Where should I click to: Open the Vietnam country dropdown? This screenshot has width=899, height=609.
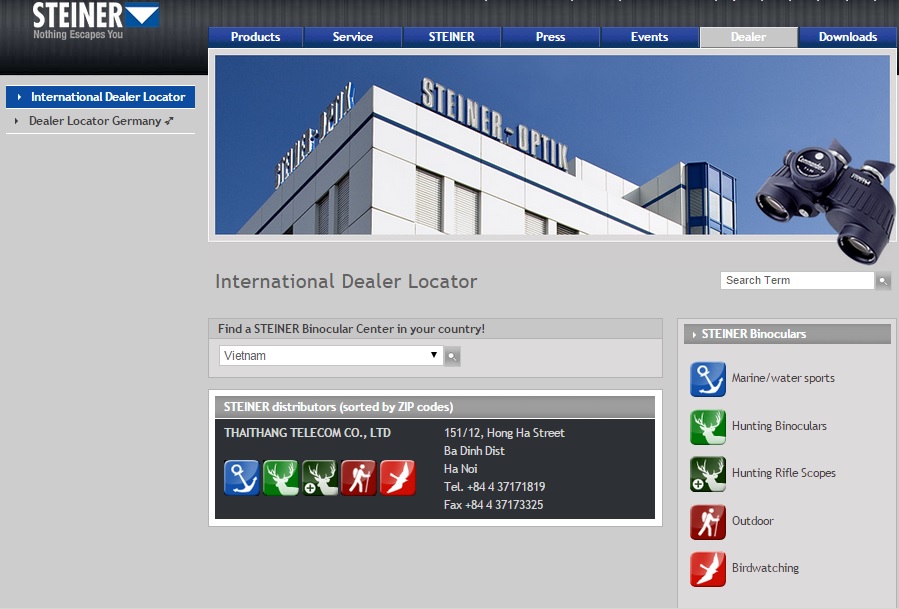coord(331,356)
